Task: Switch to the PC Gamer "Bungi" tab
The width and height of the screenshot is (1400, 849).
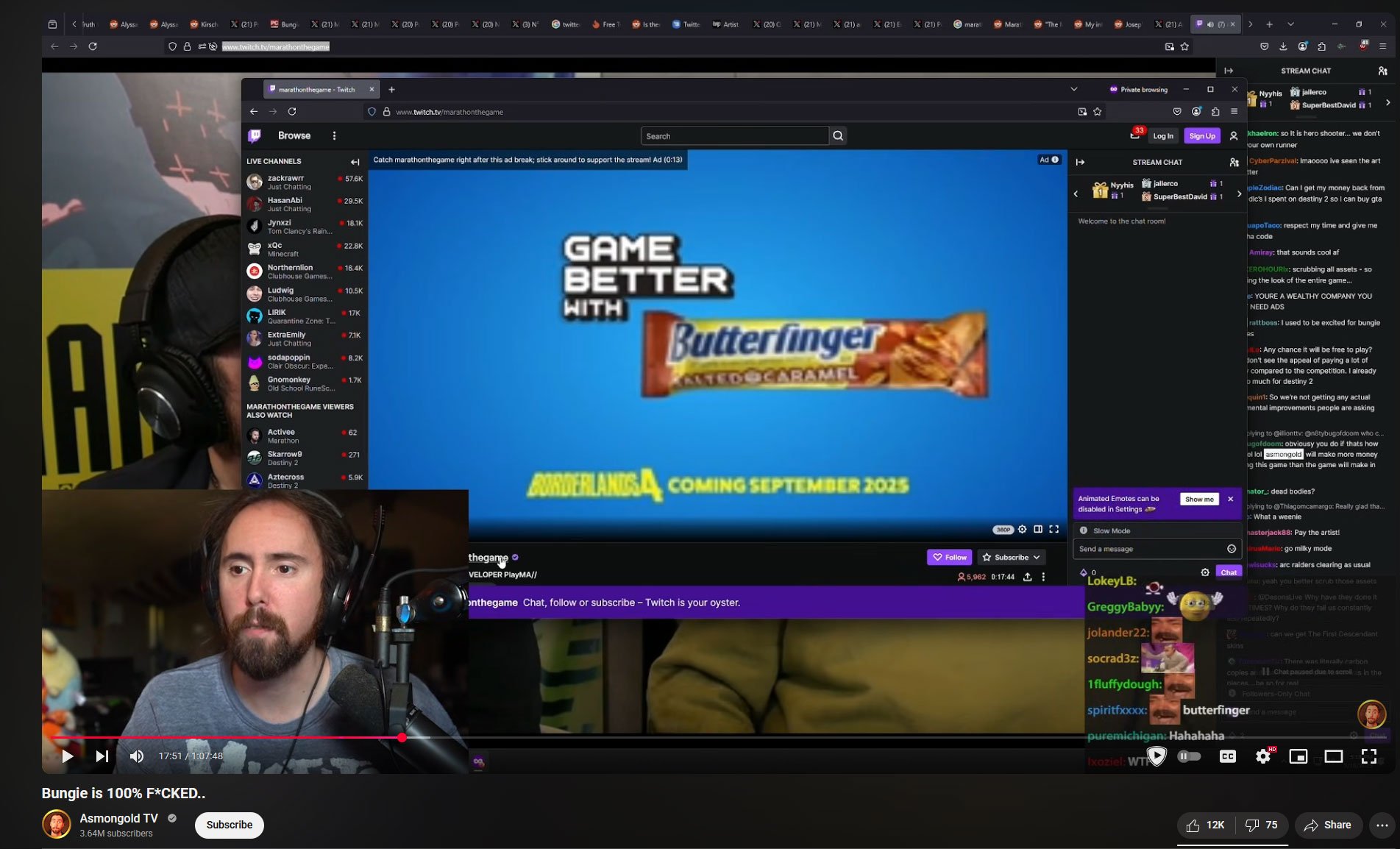Action: [284, 24]
